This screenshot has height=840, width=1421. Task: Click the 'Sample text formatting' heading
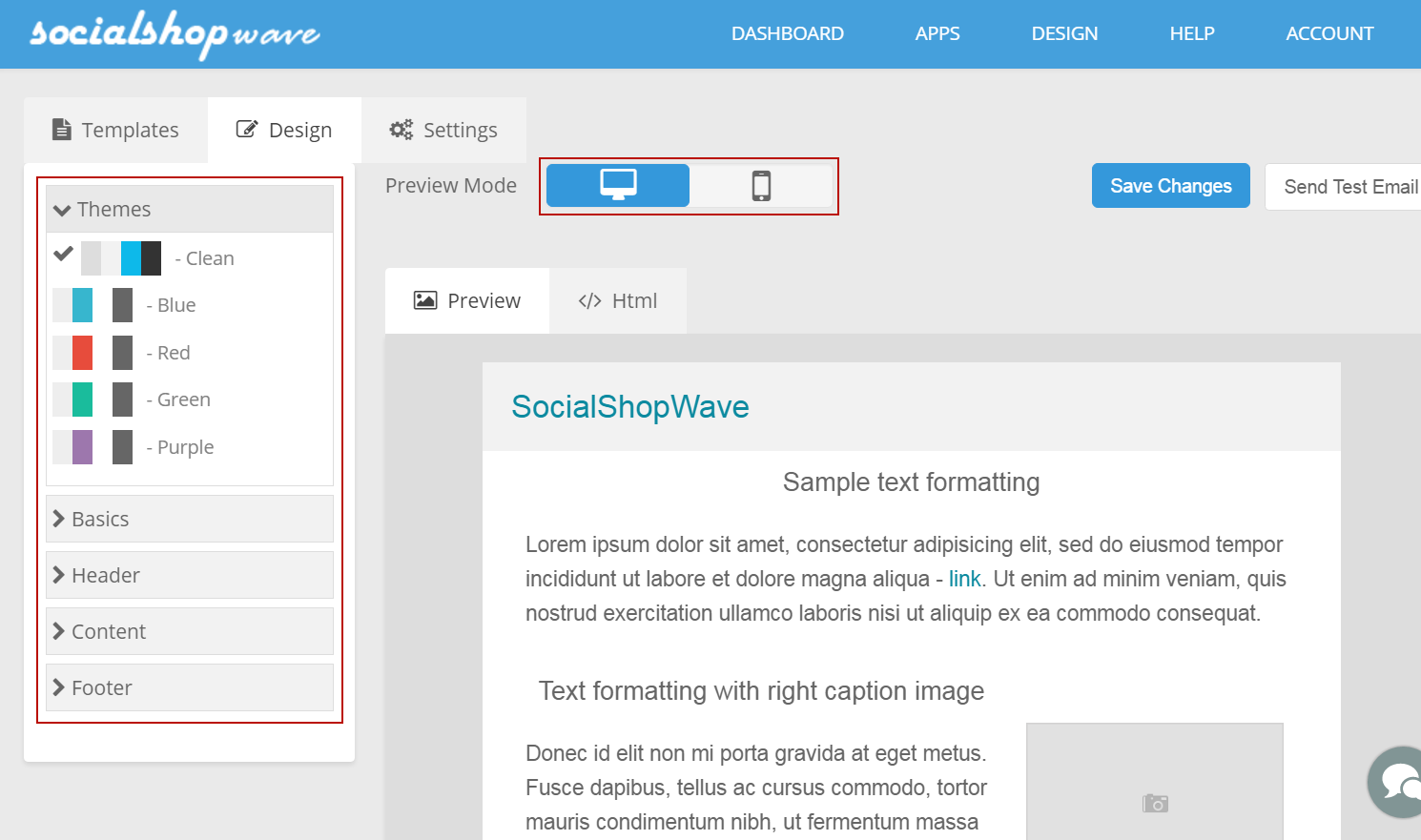tap(912, 482)
